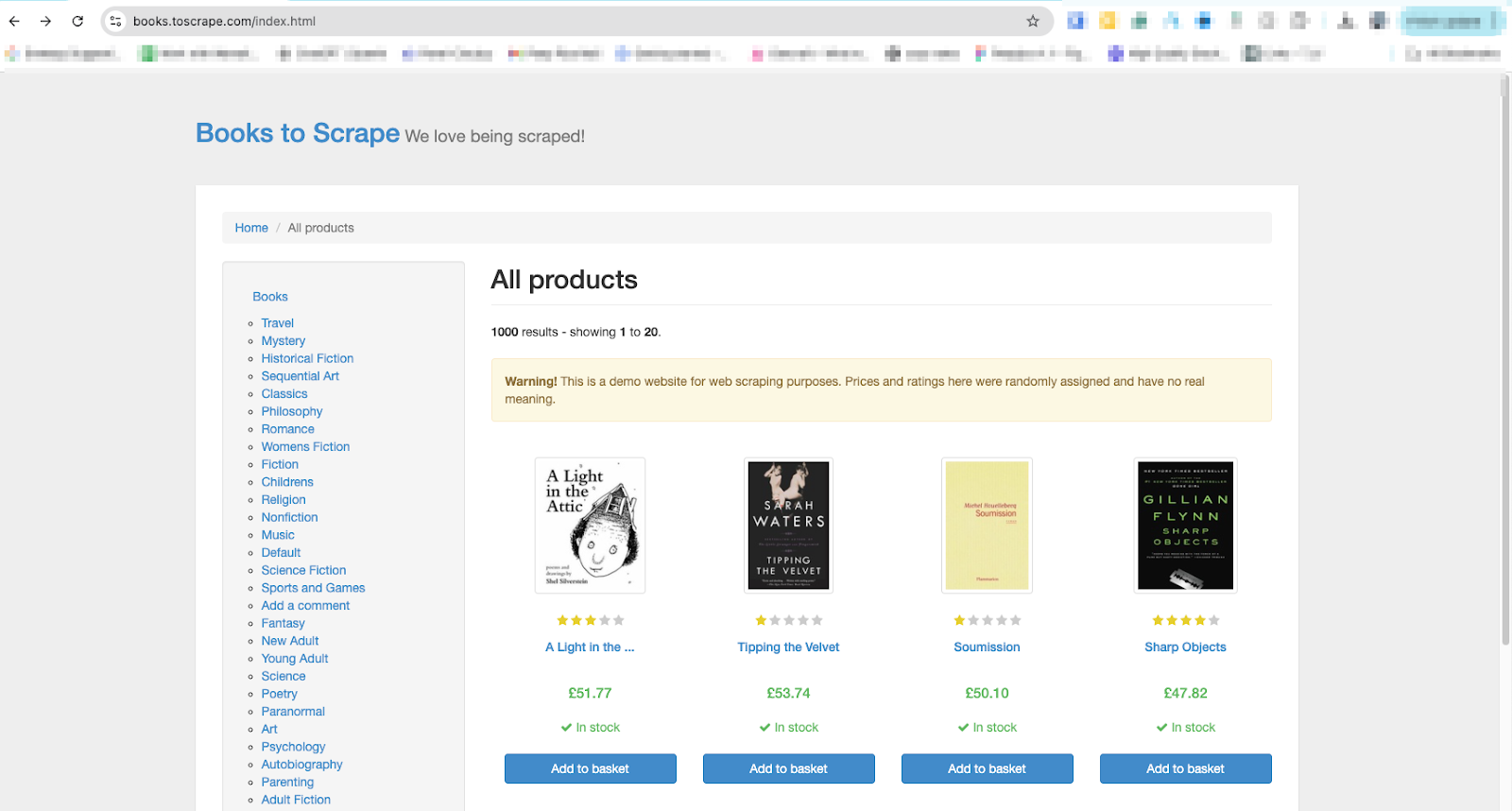Add Sharp Objects to basket
Screen dimensions: 1512x811
point(1185,768)
